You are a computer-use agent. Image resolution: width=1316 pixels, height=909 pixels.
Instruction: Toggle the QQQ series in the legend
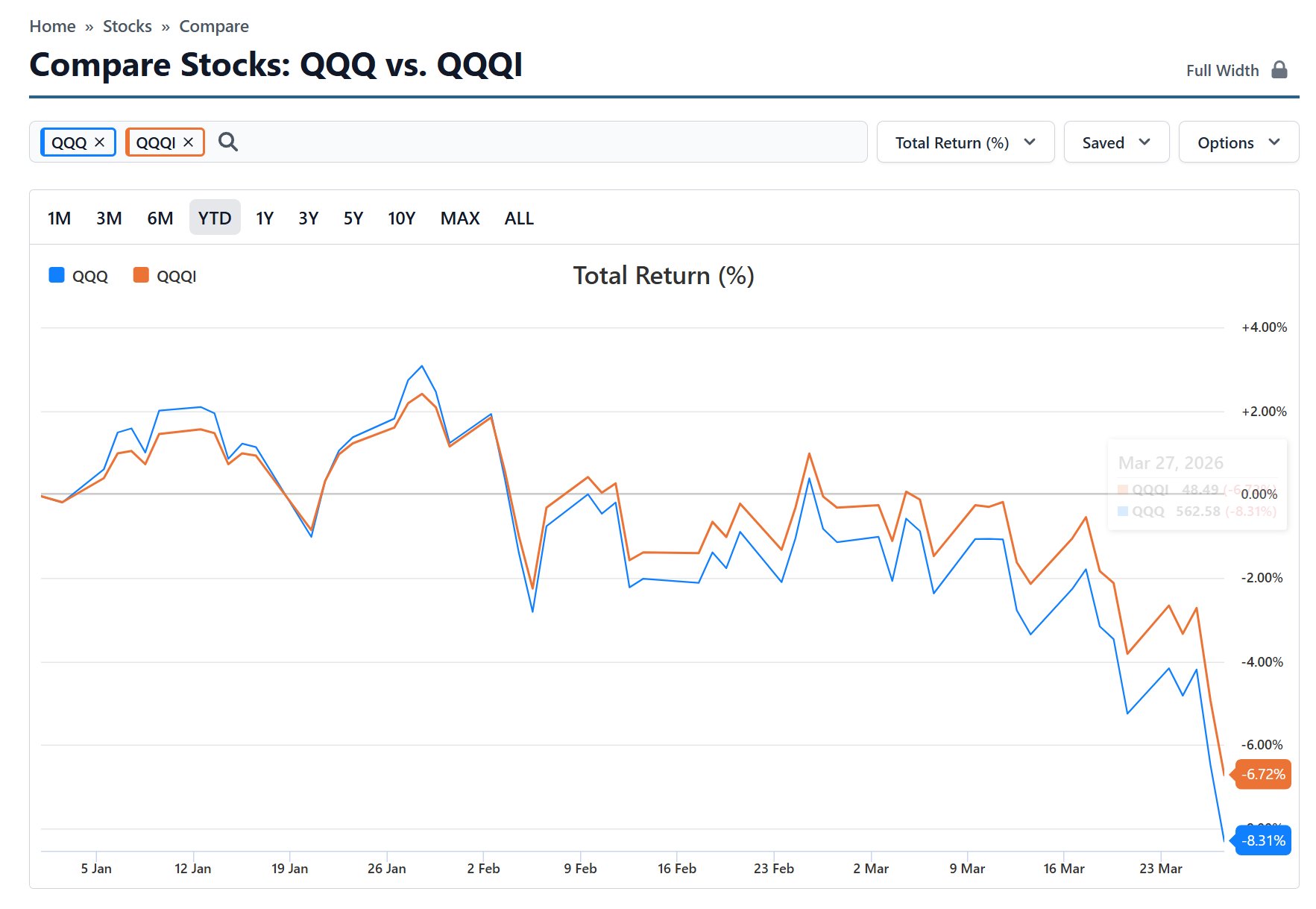89,277
